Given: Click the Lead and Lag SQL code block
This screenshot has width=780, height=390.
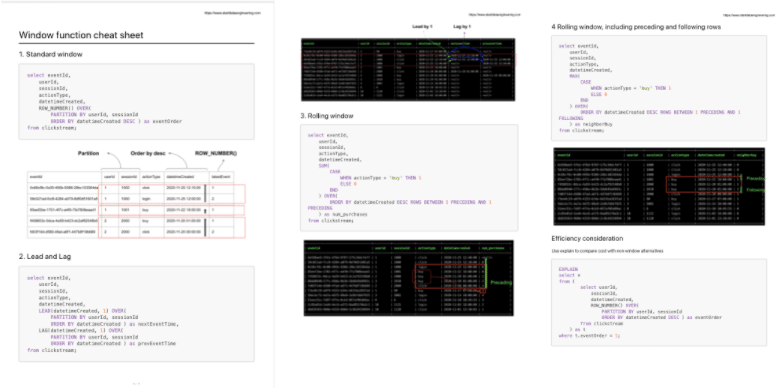Looking at the screenshot, I should tap(136, 313).
